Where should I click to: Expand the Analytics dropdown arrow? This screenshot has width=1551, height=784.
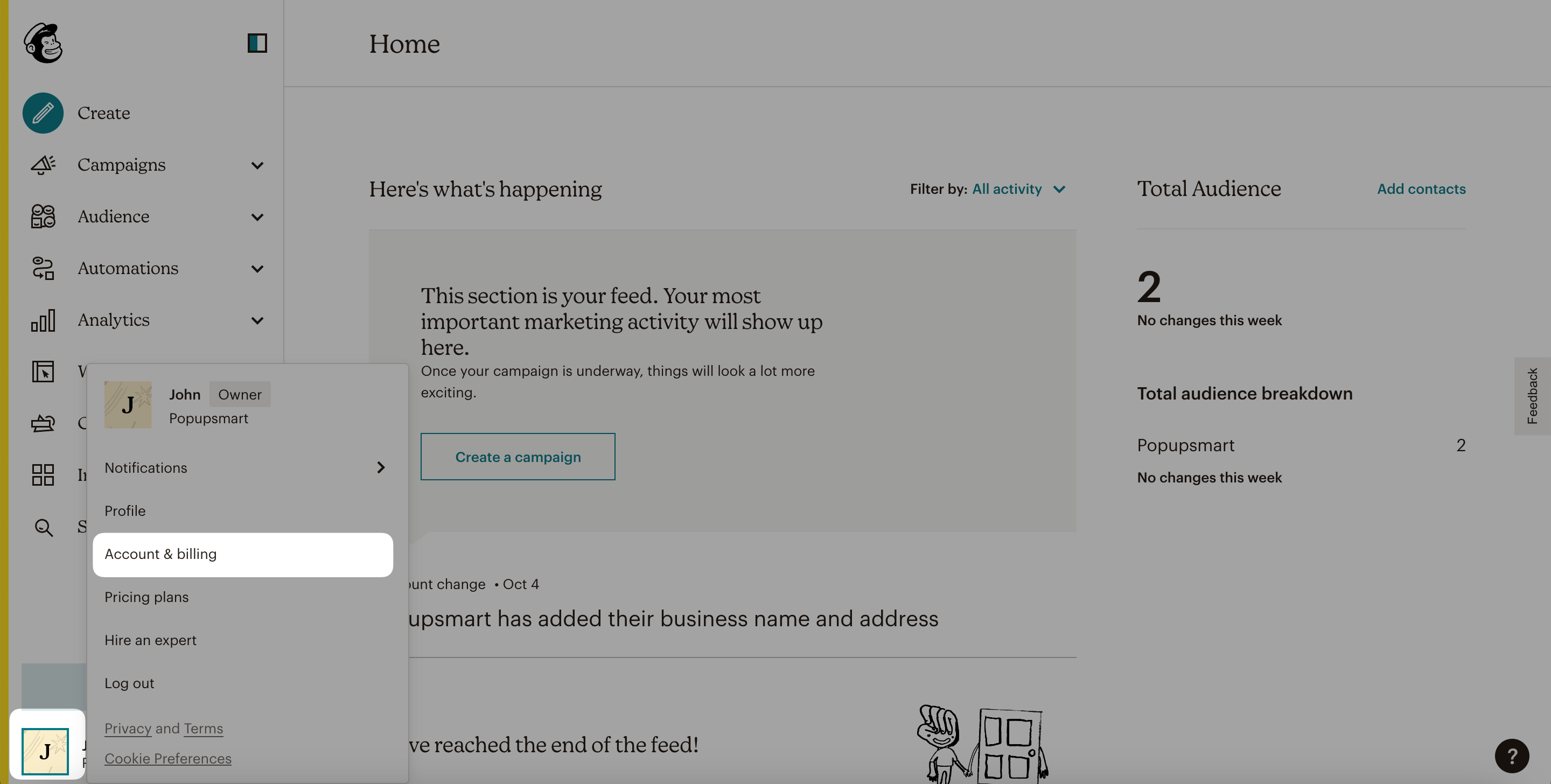(258, 320)
